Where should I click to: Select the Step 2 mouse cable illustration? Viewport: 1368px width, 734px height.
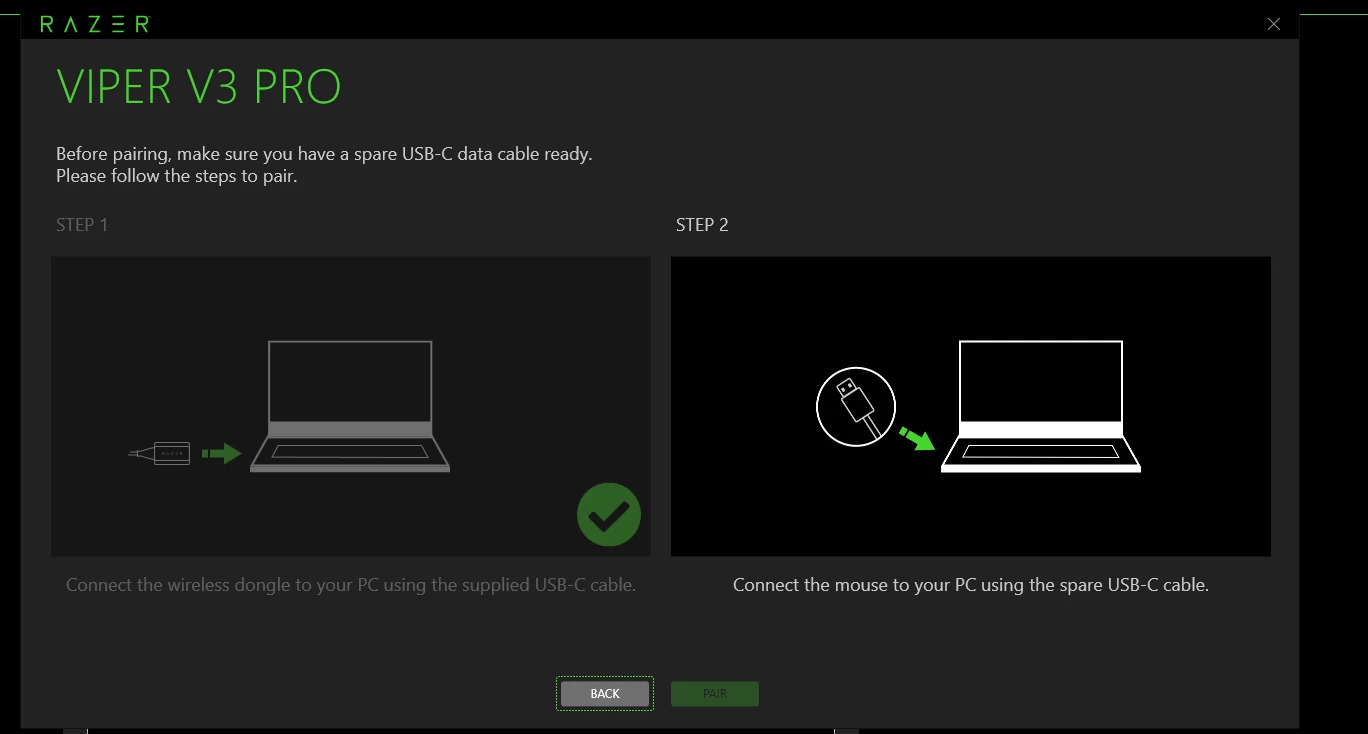pyautogui.click(x=971, y=406)
